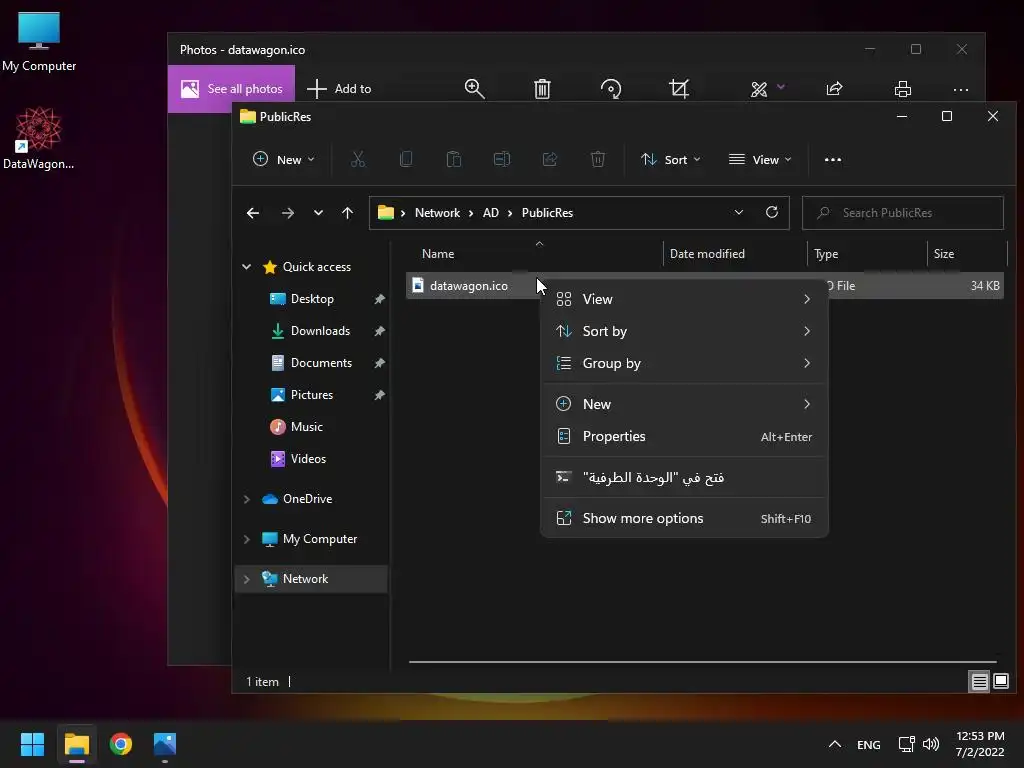
Task: Open the View dropdown in toolbar
Action: (x=760, y=159)
